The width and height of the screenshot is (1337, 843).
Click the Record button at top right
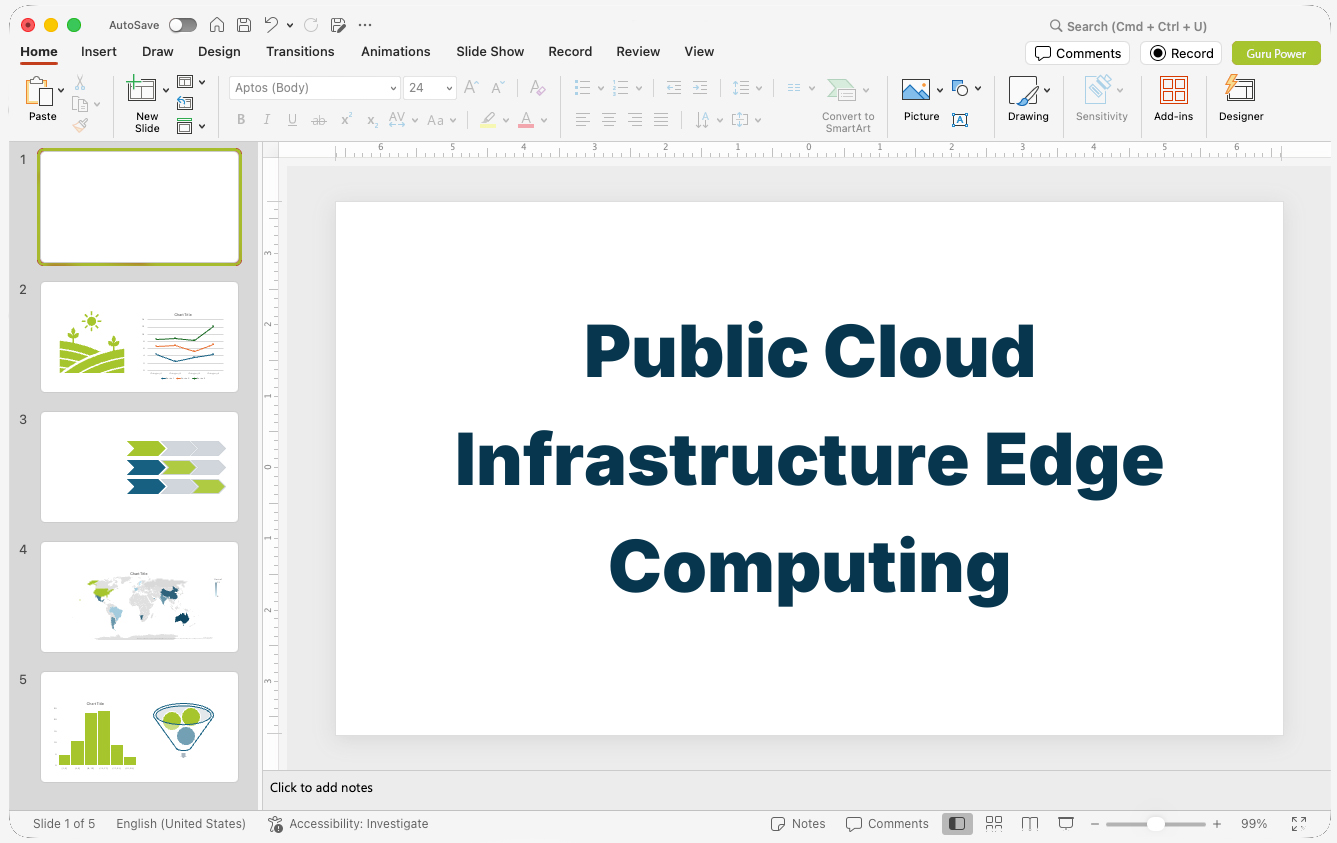tap(1181, 53)
